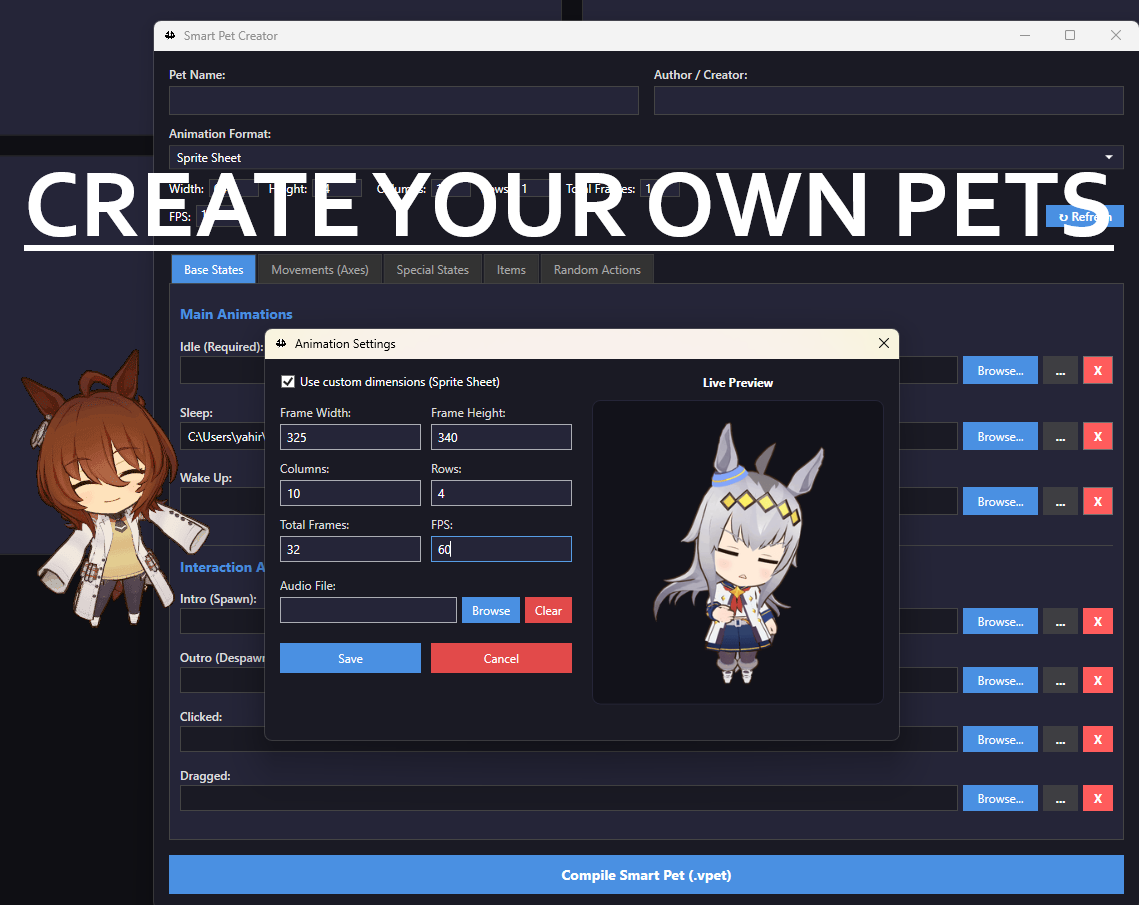Cancel the Animation Settings dialog

point(501,658)
